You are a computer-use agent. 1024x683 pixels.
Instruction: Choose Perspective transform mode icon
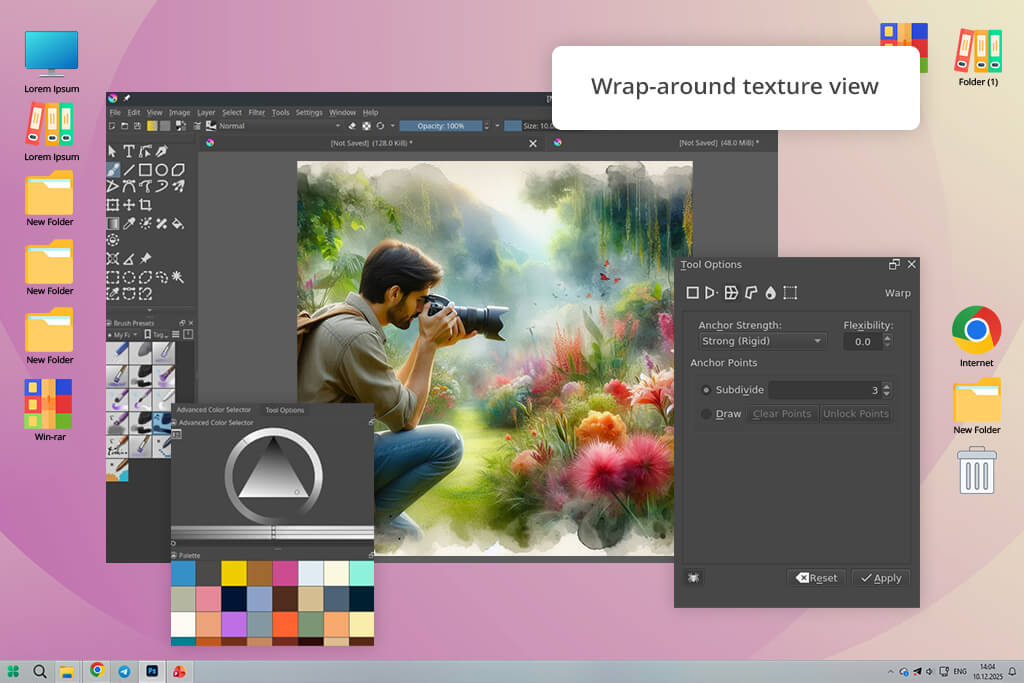(x=711, y=293)
